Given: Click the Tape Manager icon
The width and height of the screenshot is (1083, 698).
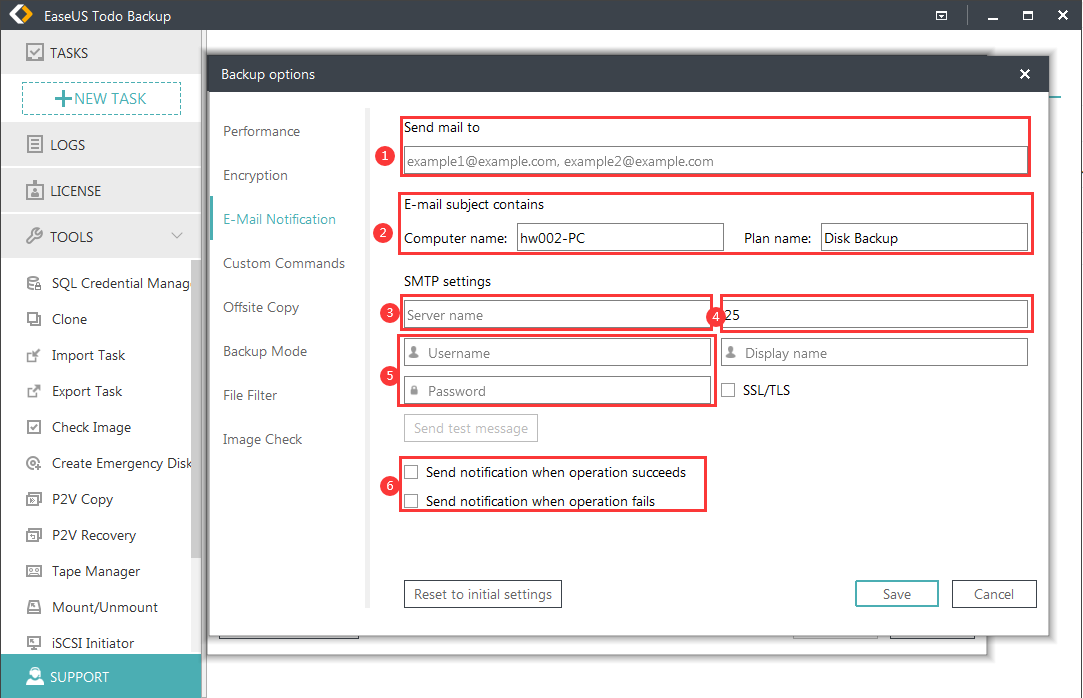Looking at the screenshot, I should coord(34,571).
